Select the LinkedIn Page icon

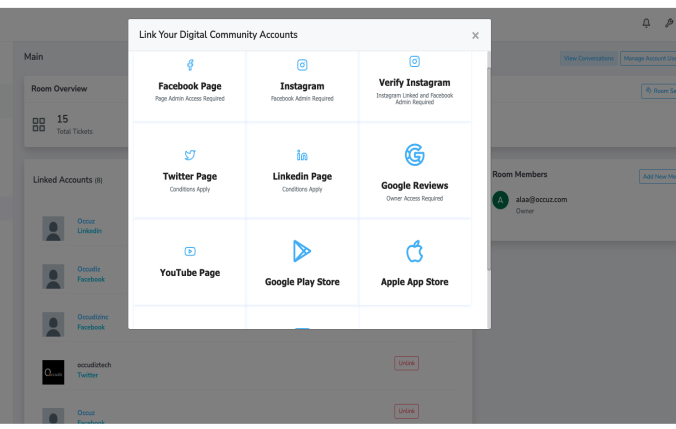(302, 155)
